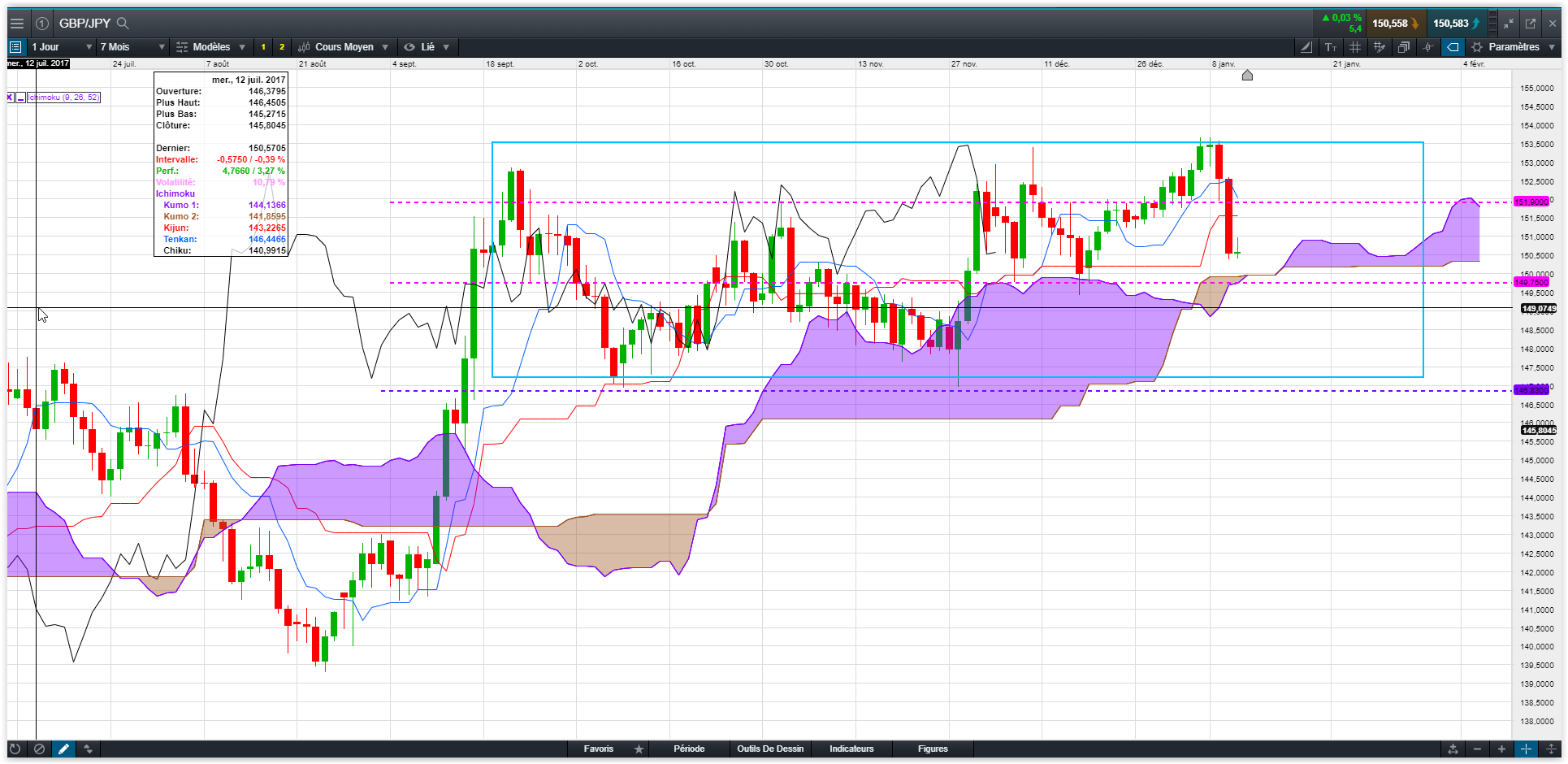Viewport: 1568px width, 764px height.
Task: Open the Favoris tab
Action: click(599, 749)
